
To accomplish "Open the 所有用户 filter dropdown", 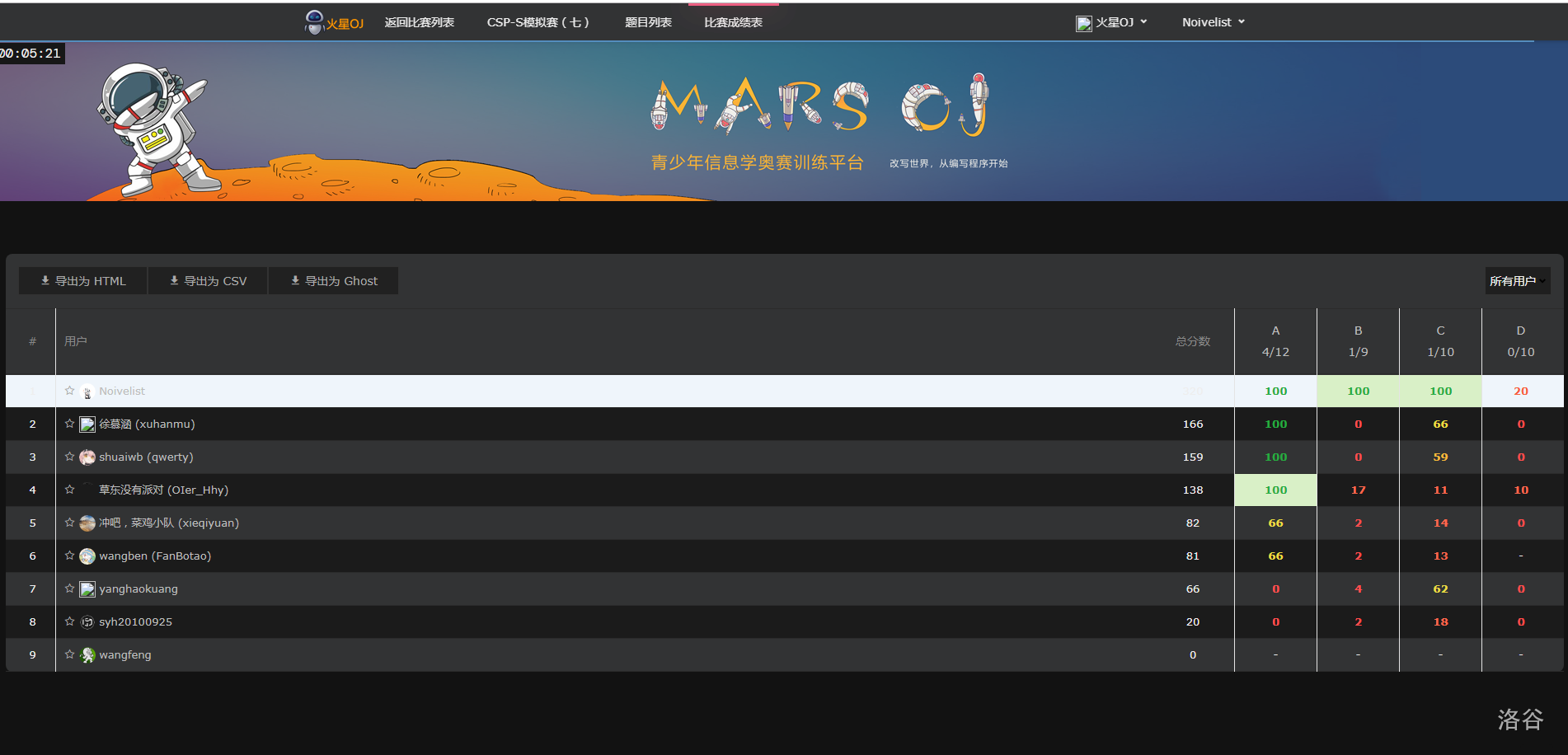I will click(x=1517, y=281).
